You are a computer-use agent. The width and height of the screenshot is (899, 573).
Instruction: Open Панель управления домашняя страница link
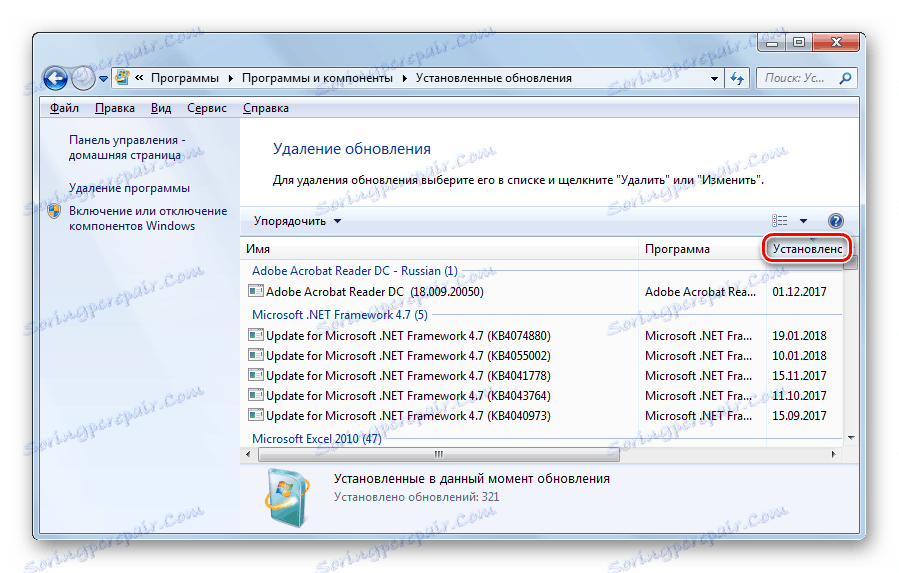pos(127,147)
